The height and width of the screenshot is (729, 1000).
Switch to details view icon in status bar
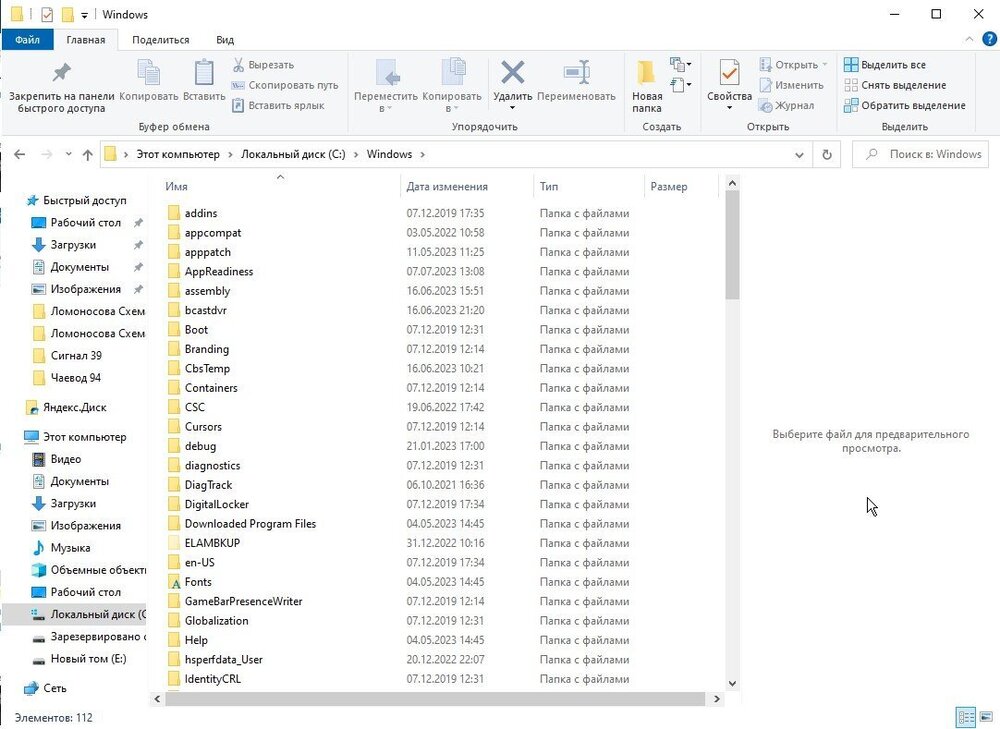point(966,717)
